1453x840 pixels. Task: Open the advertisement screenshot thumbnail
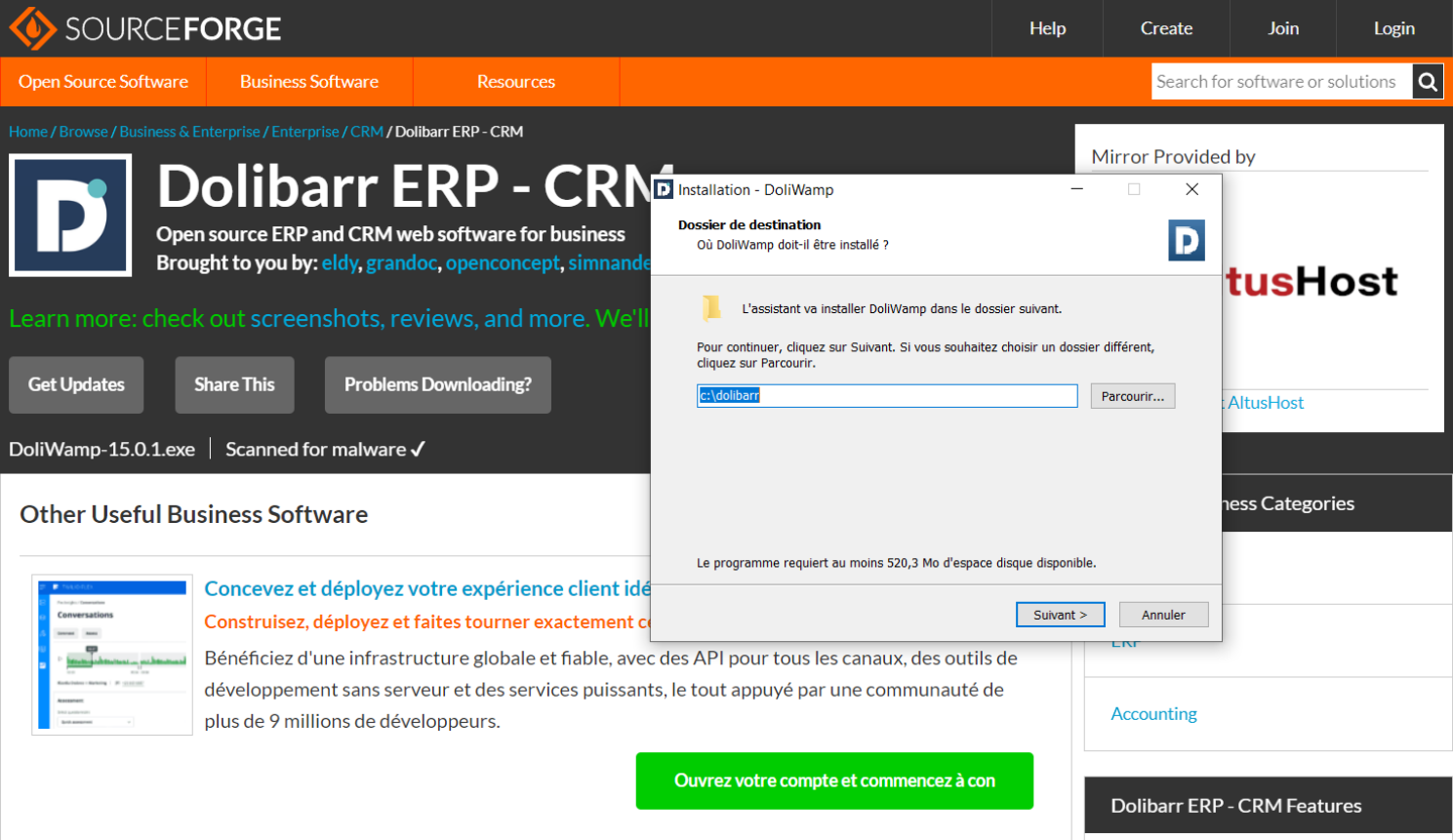point(112,655)
